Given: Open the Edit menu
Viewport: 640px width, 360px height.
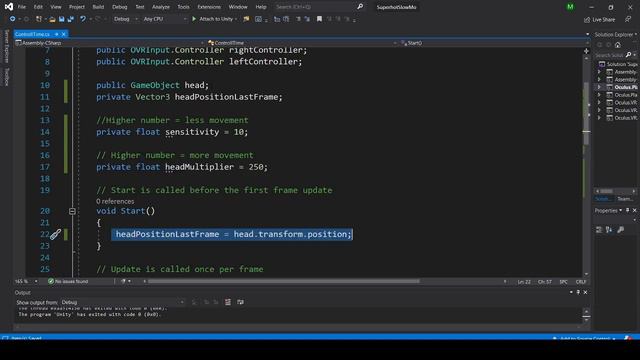Looking at the screenshot, I should click(38, 7).
